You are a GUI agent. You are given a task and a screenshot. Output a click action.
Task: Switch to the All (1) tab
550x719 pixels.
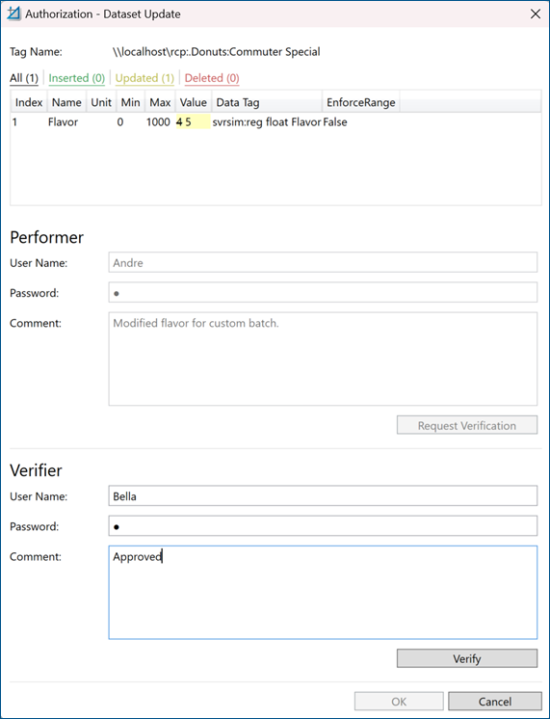click(x=24, y=78)
